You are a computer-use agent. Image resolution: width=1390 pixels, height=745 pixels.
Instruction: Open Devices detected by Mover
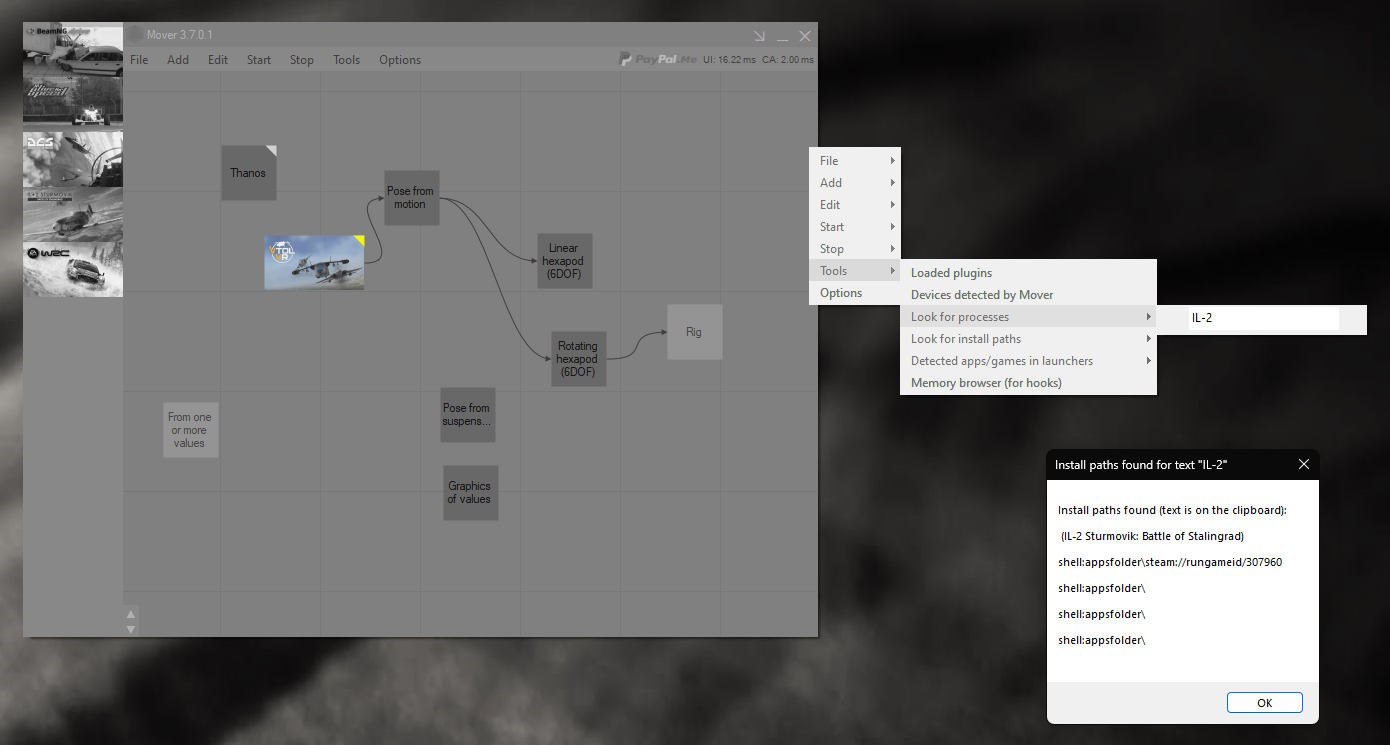coord(1028,295)
